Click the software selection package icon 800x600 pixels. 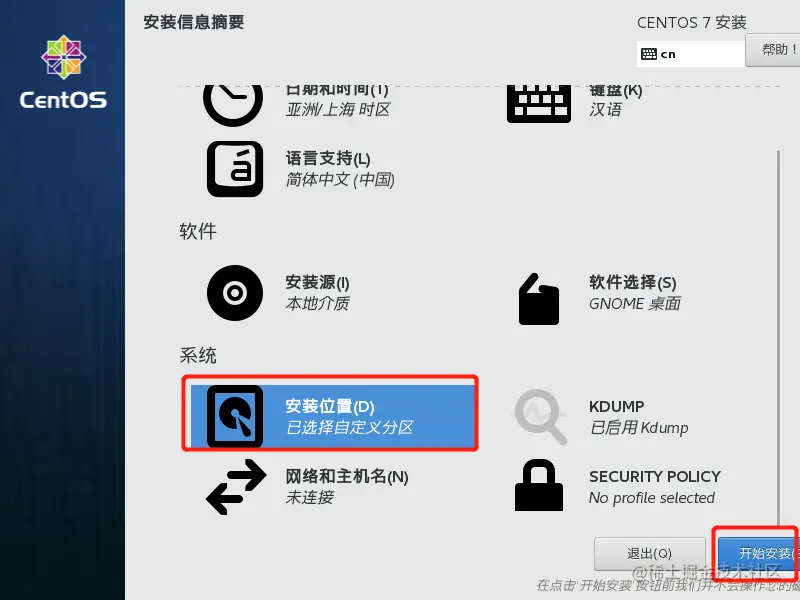(x=539, y=299)
